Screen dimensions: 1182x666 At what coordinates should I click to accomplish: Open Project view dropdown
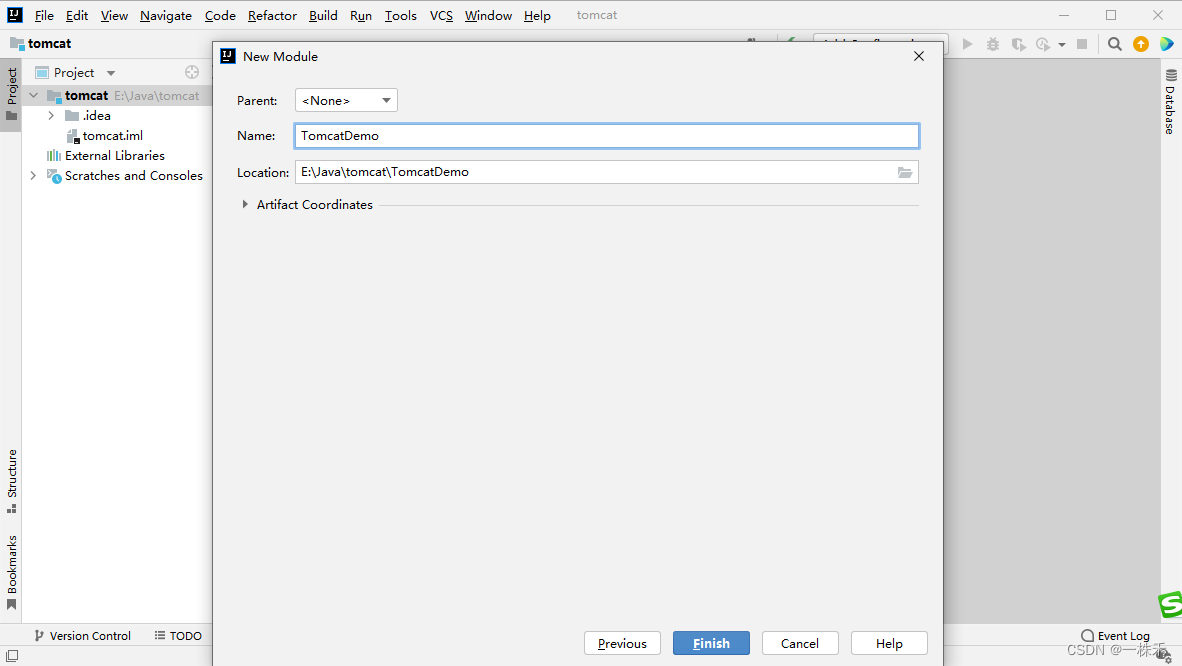pos(111,73)
